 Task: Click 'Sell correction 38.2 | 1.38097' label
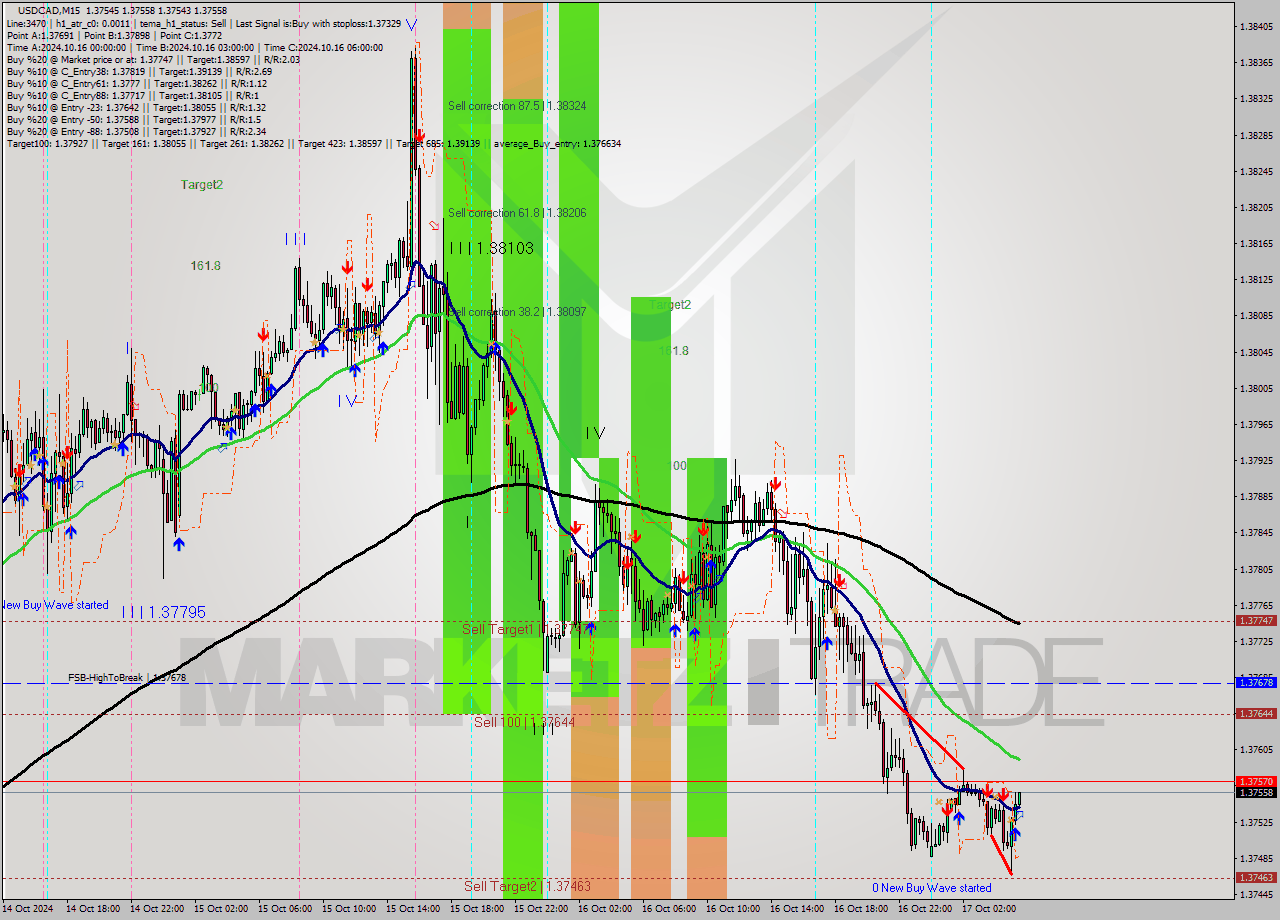(516, 312)
